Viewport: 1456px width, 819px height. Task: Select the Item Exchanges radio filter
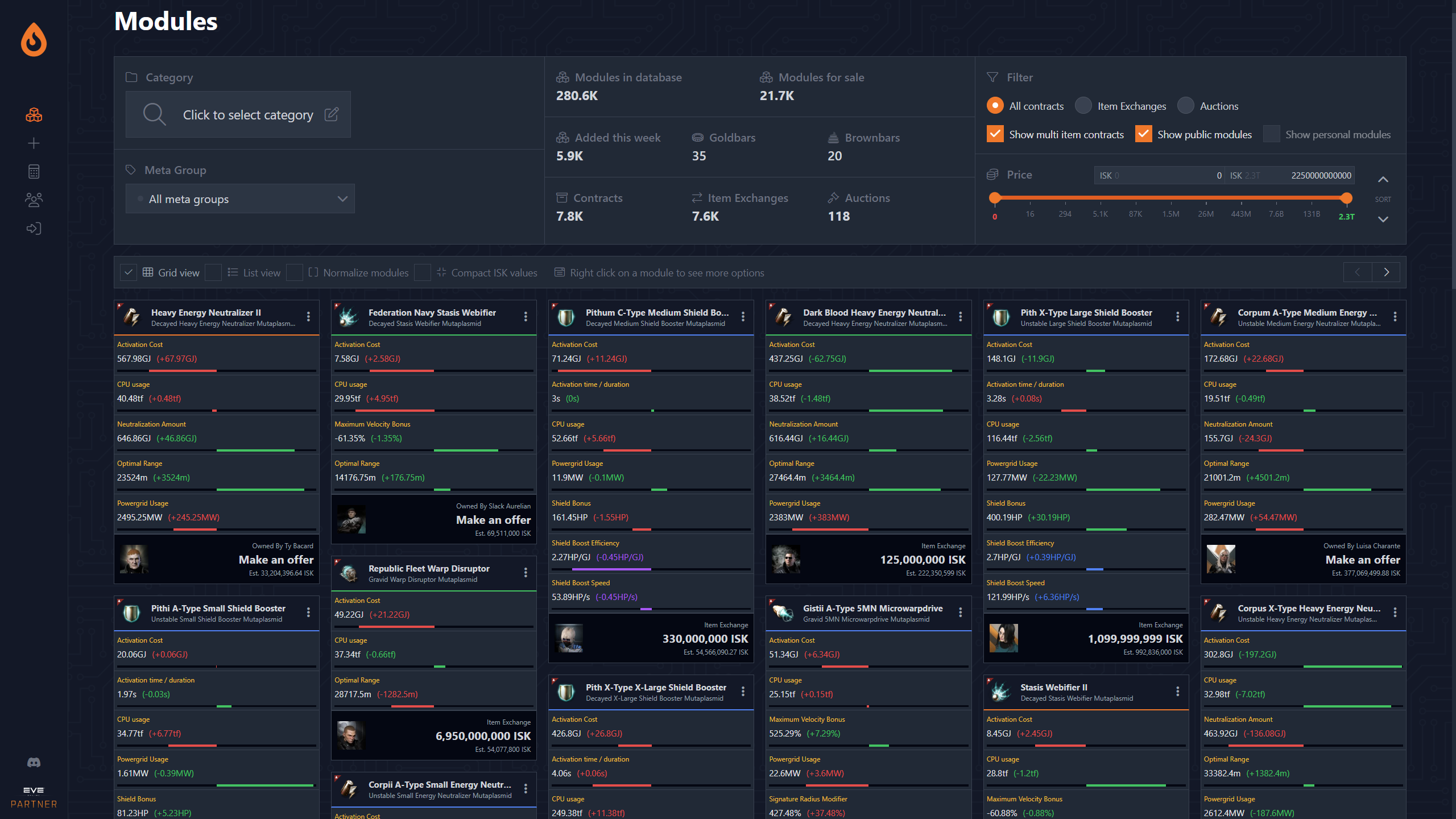pos(1083,106)
